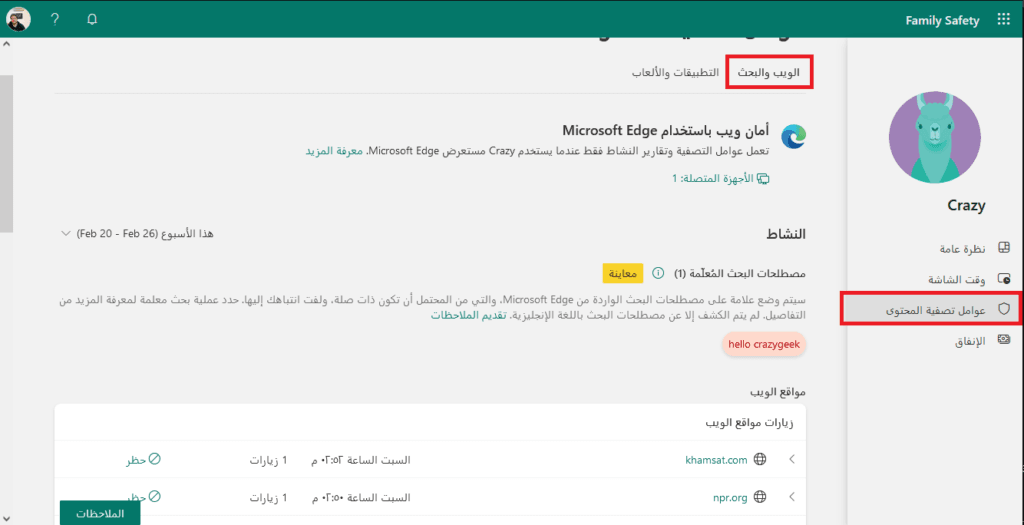Click the الملاحظات feedback button

pos(101,513)
